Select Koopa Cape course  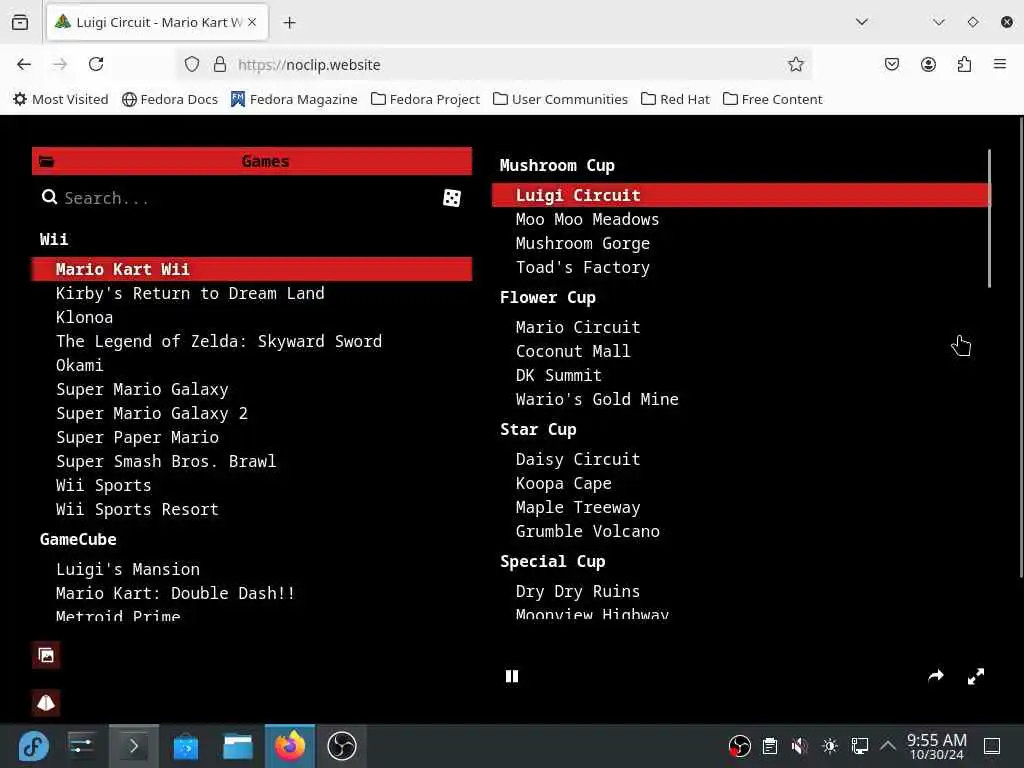pos(741,484)
